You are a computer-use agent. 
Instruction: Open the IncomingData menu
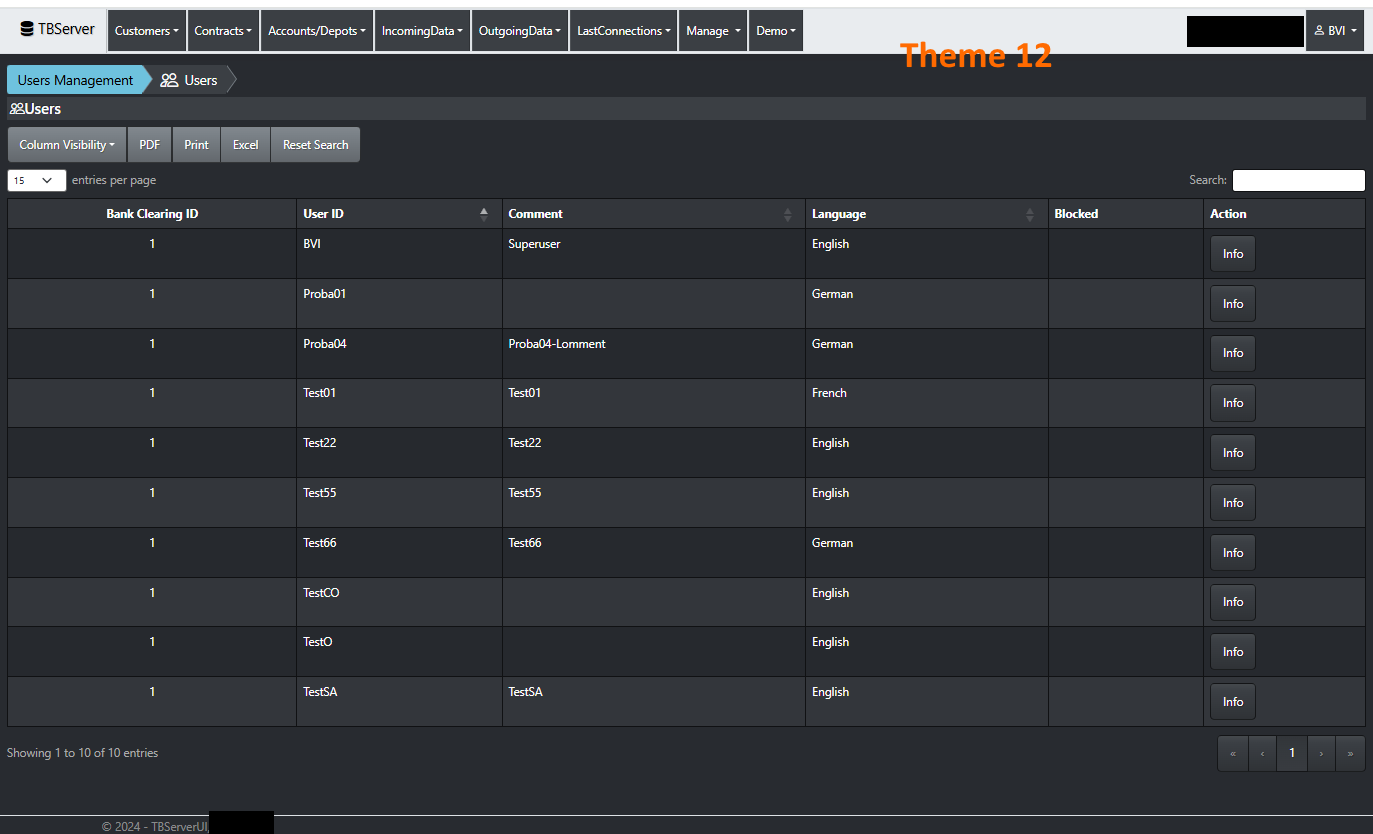[421, 31]
